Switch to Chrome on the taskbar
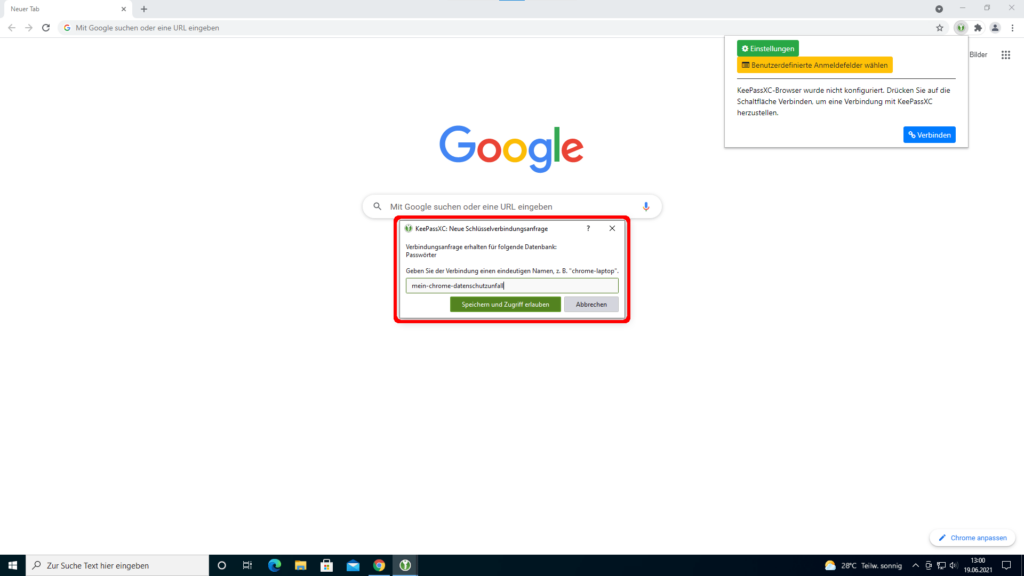This screenshot has height=576, width=1024. (379, 566)
